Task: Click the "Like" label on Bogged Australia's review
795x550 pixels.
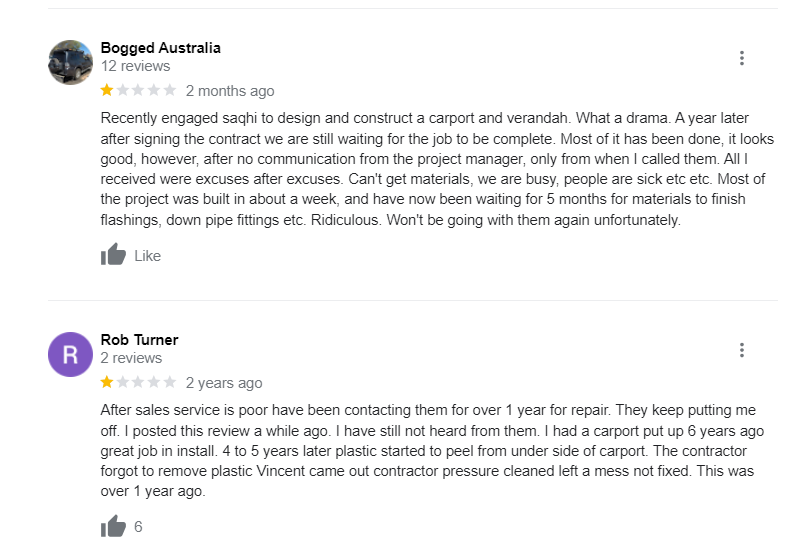Action: [147, 256]
